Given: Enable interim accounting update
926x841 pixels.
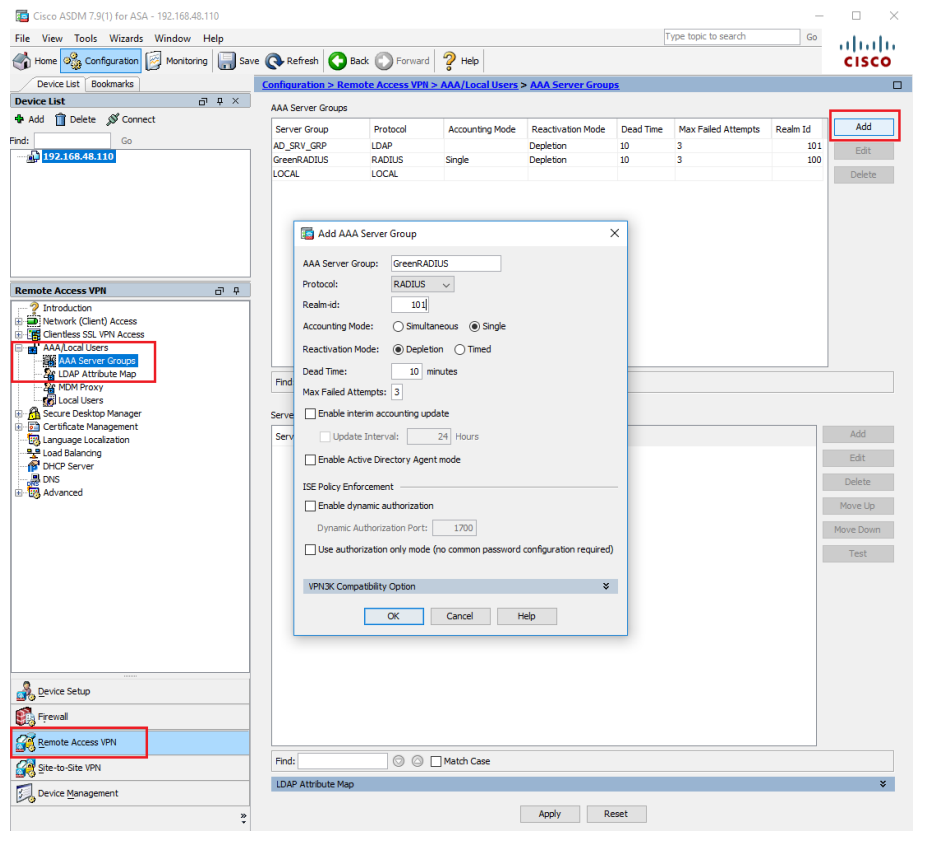Looking at the screenshot, I should [312, 413].
